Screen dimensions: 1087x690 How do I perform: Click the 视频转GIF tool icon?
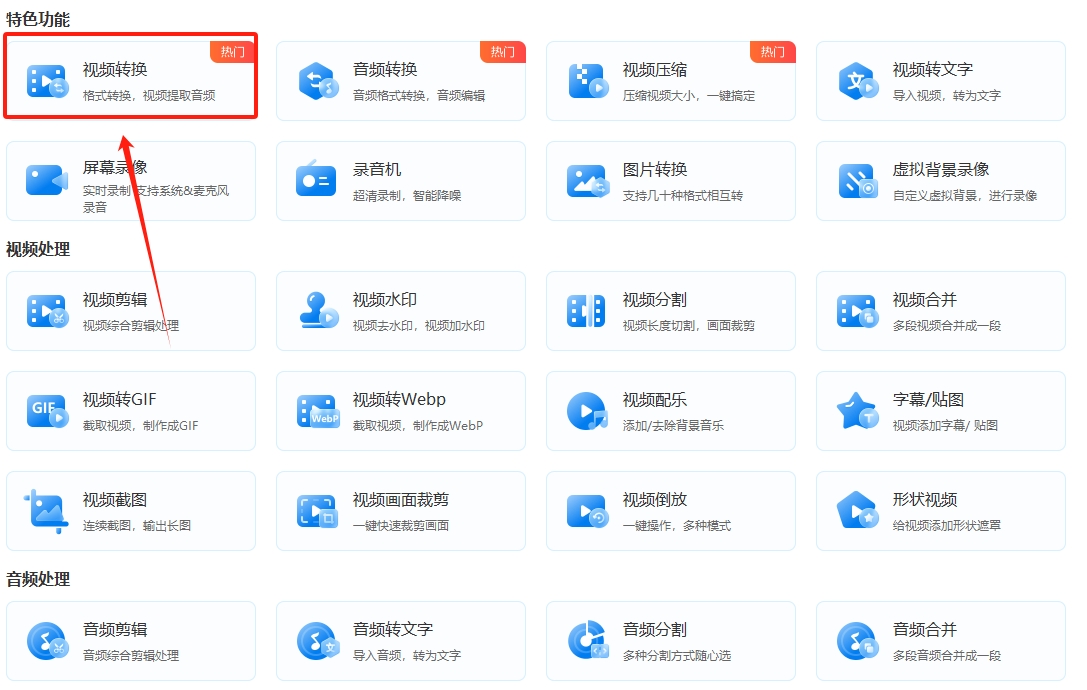(47, 410)
